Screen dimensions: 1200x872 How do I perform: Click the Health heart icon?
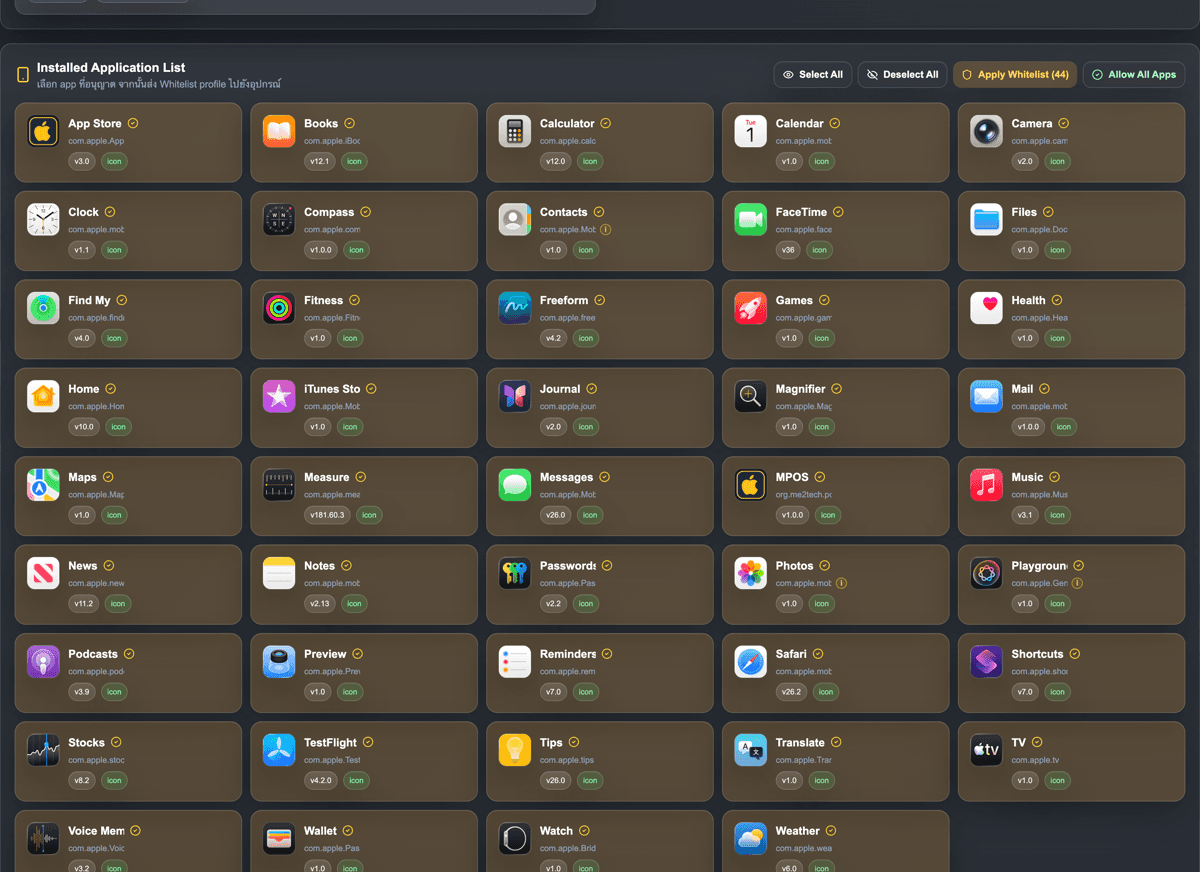click(987, 308)
